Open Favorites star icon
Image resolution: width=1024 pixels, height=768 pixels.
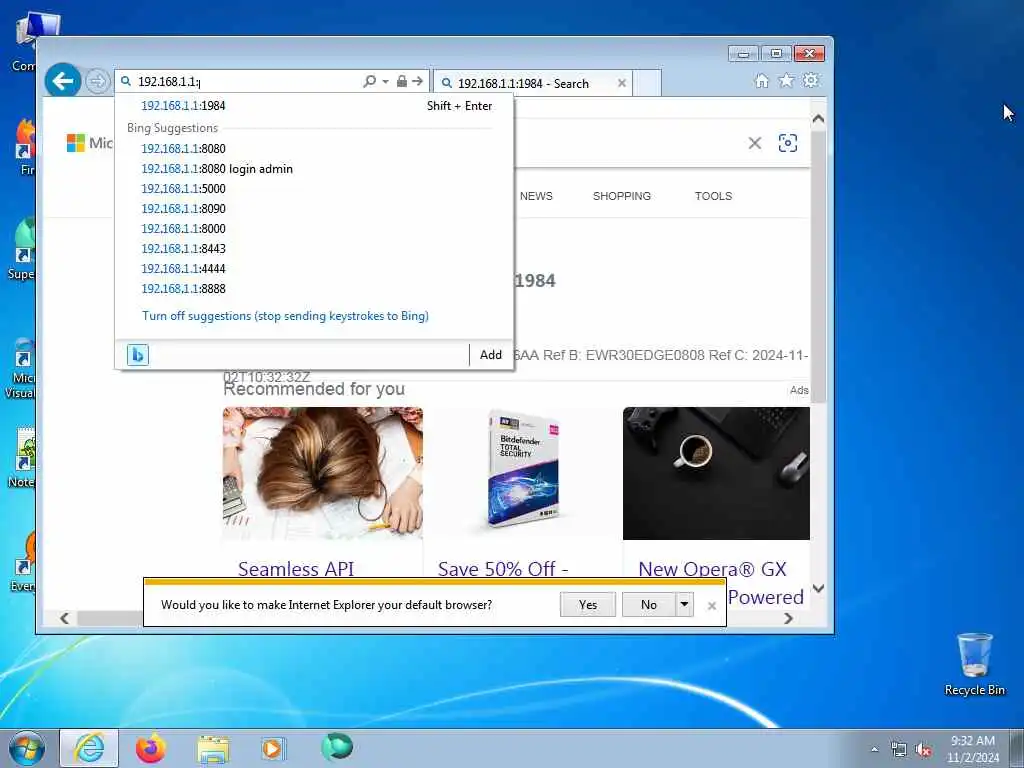tap(786, 80)
